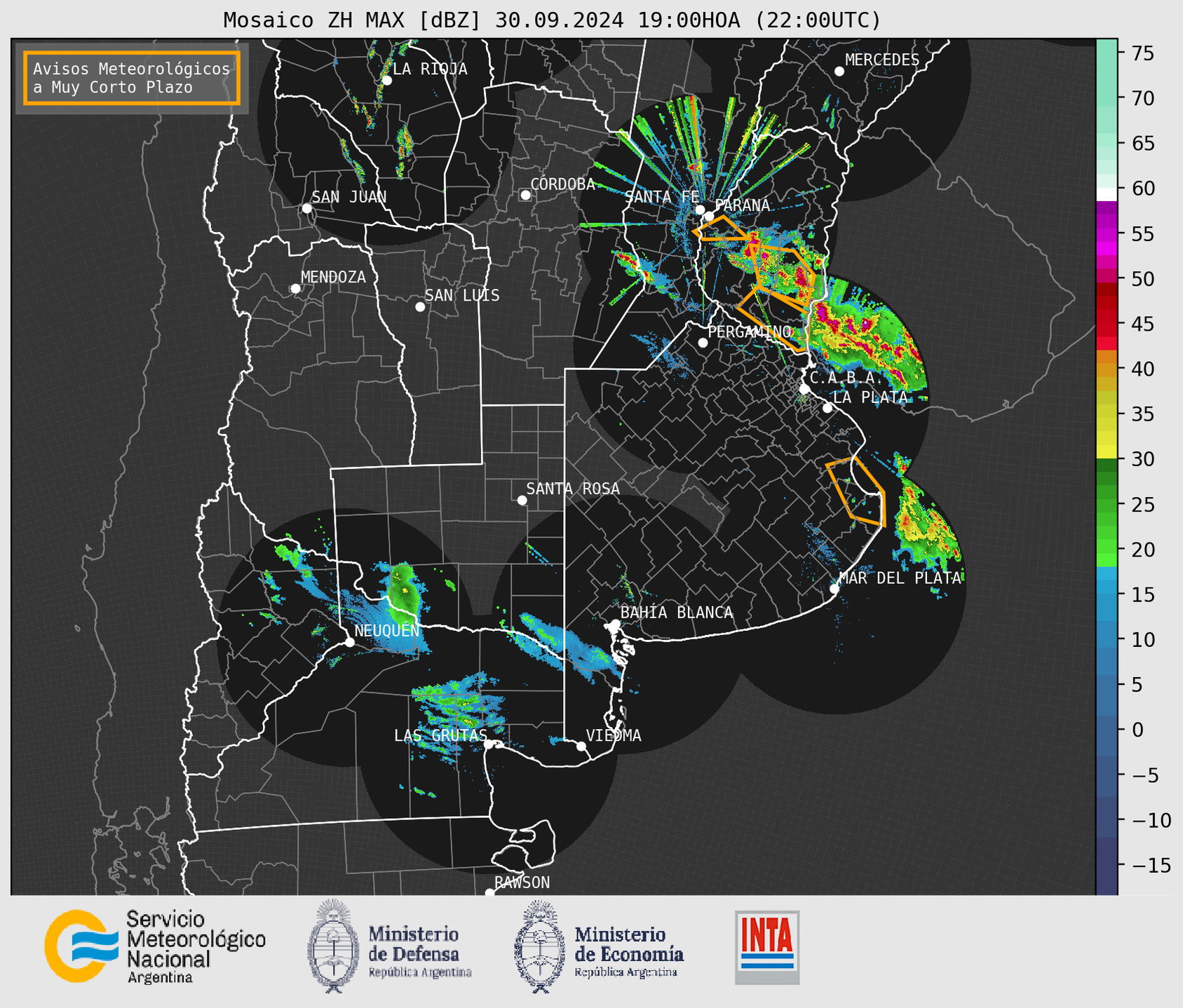
Task: Click the LA PLATA city label
Action: coord(870,397)
